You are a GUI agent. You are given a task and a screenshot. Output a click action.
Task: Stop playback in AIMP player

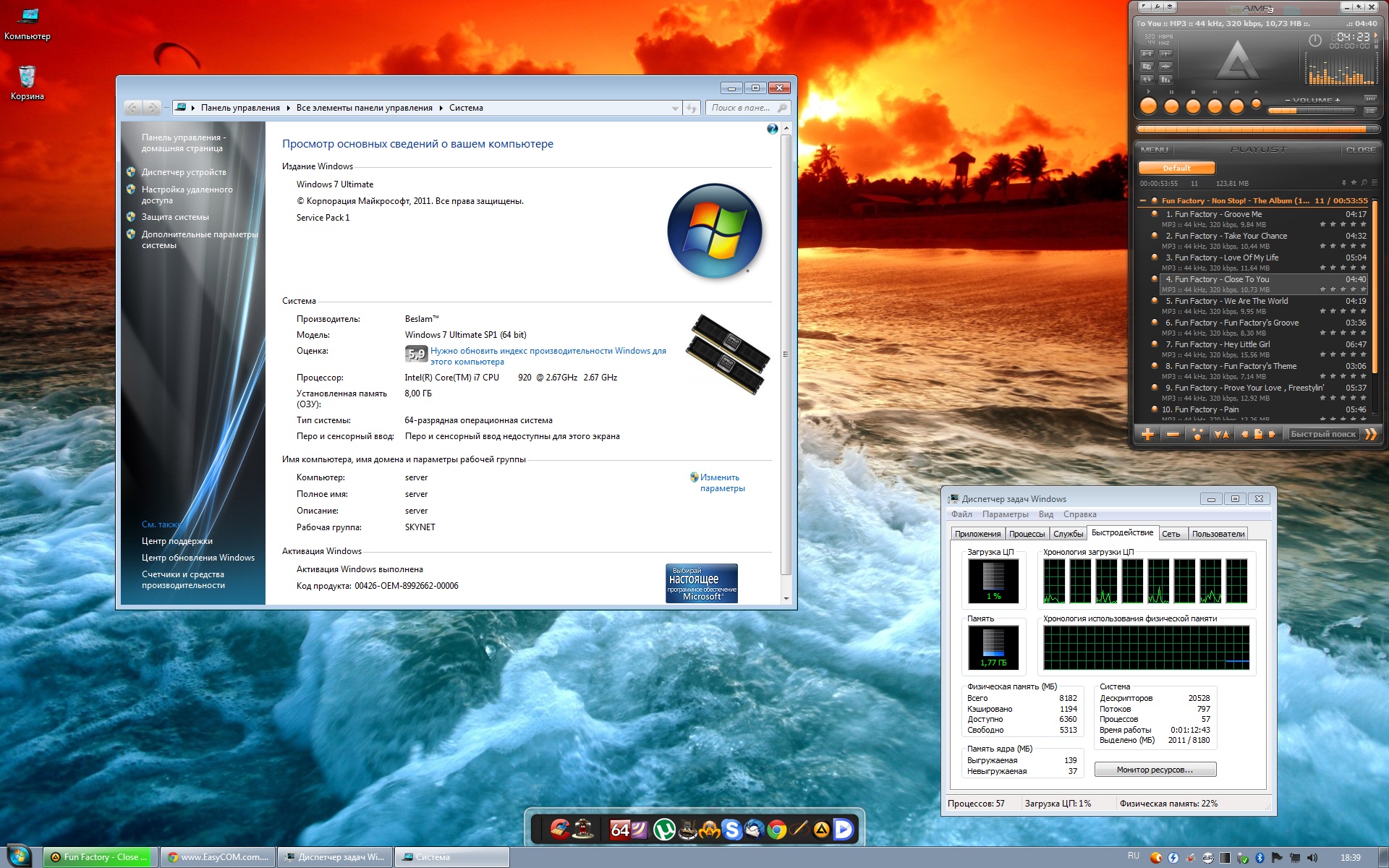point(1193,106)
